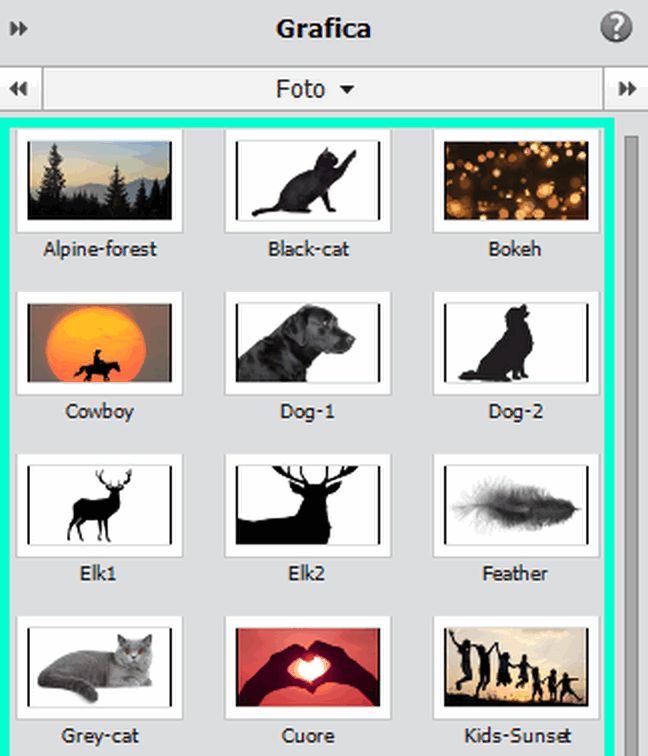The width and height of the screenshot is (648, 756).
Task: Click the Cowboy label text
Action: [99, 412]
